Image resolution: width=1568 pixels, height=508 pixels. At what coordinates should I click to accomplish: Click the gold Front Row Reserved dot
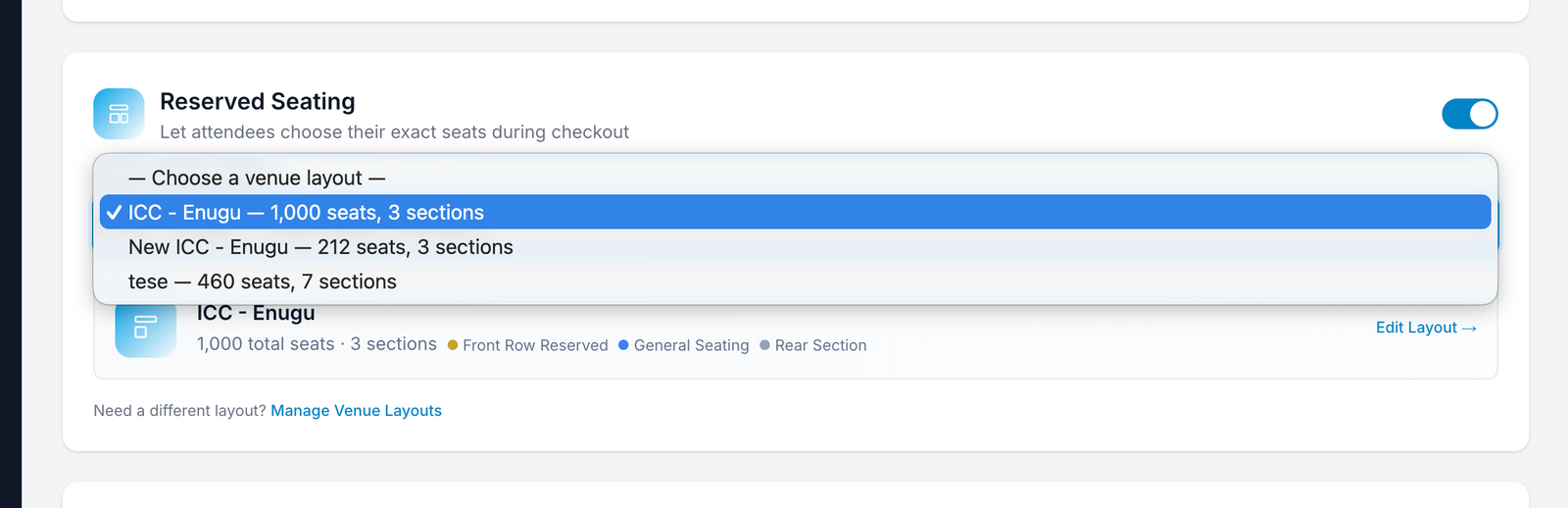pos(453,345)
